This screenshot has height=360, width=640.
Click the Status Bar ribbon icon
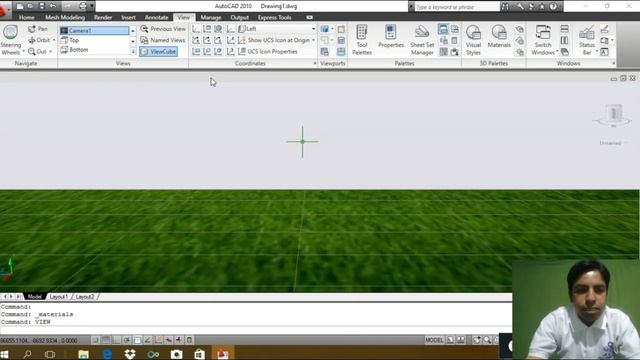coord(587,33)
